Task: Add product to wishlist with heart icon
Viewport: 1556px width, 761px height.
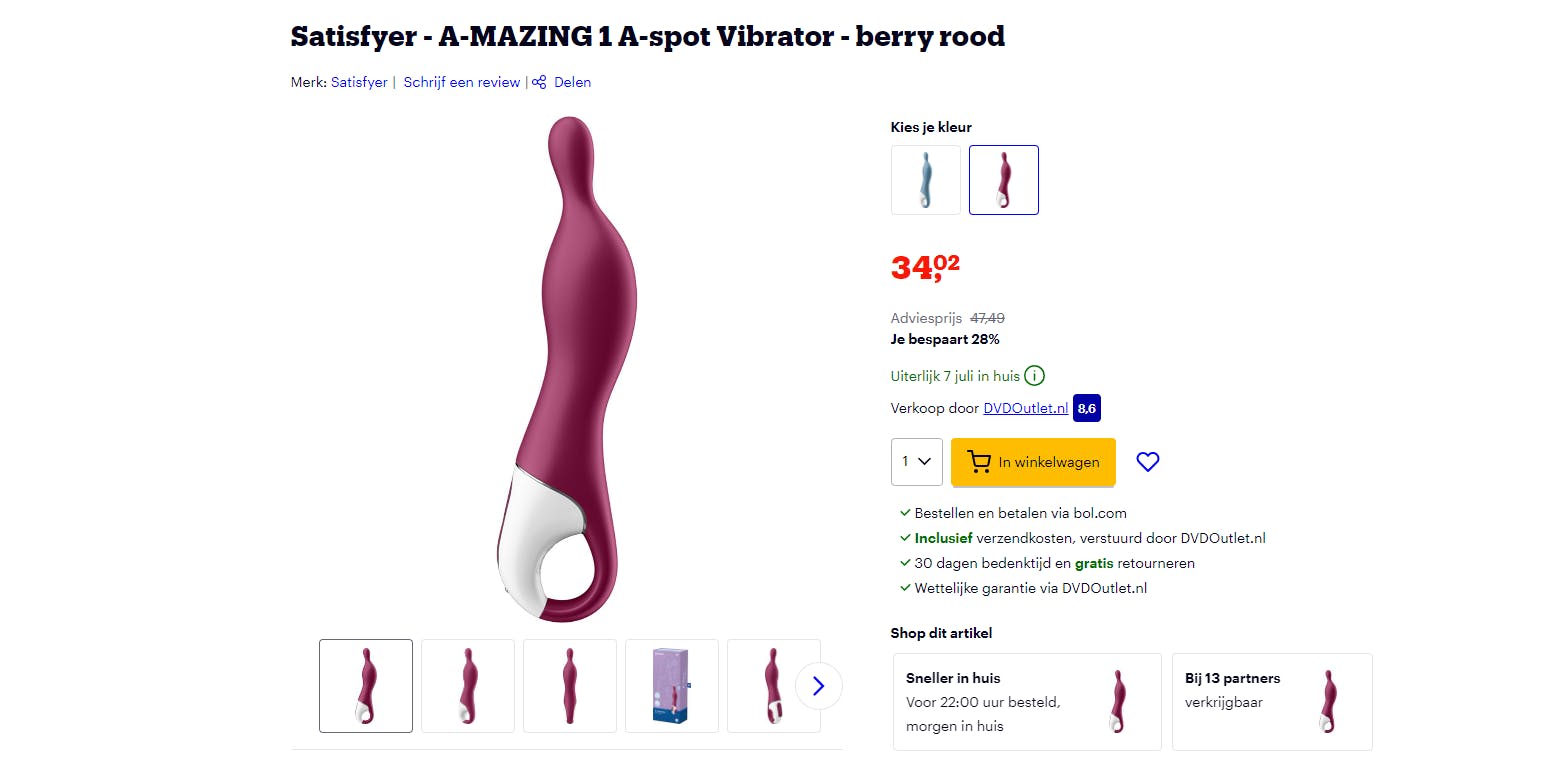Action: tap(1147, 462)
